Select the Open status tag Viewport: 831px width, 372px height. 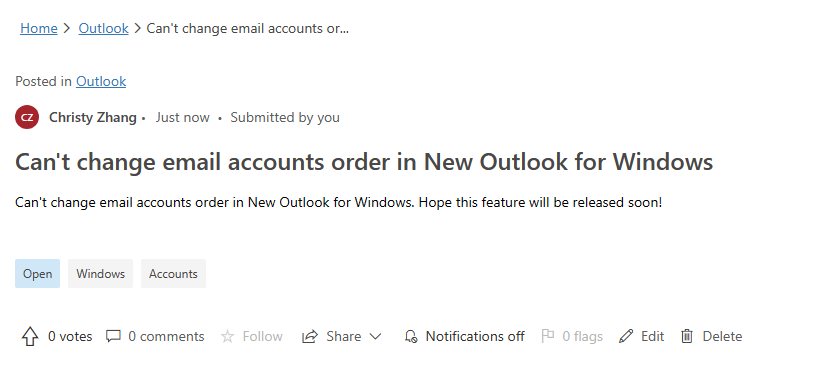38,273
